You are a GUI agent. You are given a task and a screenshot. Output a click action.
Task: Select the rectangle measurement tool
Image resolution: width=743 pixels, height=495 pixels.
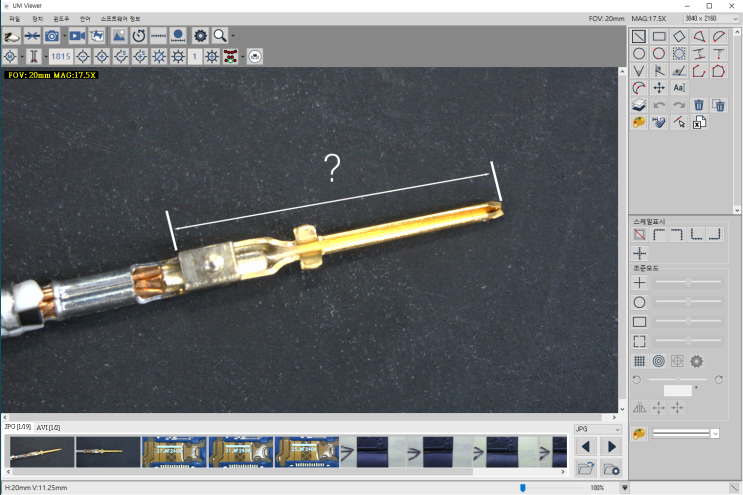659,36
